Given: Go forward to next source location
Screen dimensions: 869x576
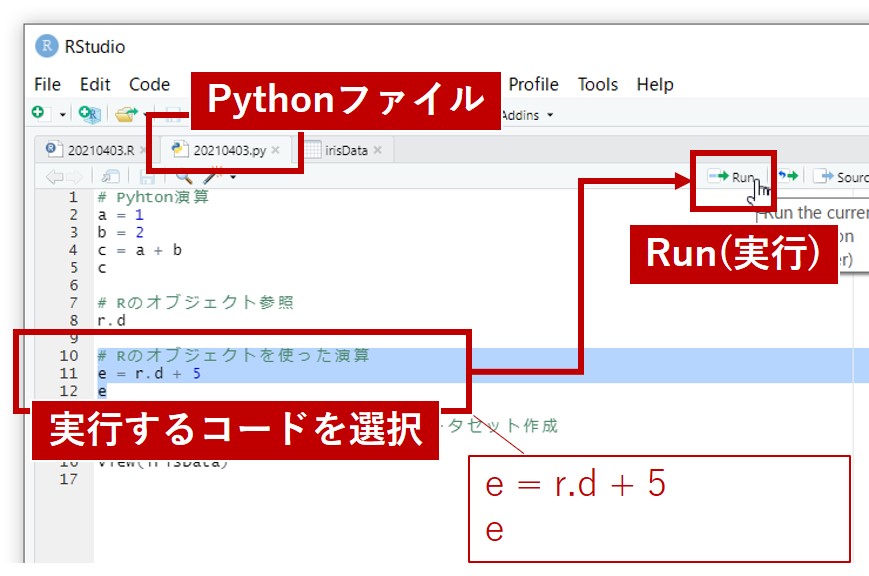Looking at the screenshot, I should [74, 177].
